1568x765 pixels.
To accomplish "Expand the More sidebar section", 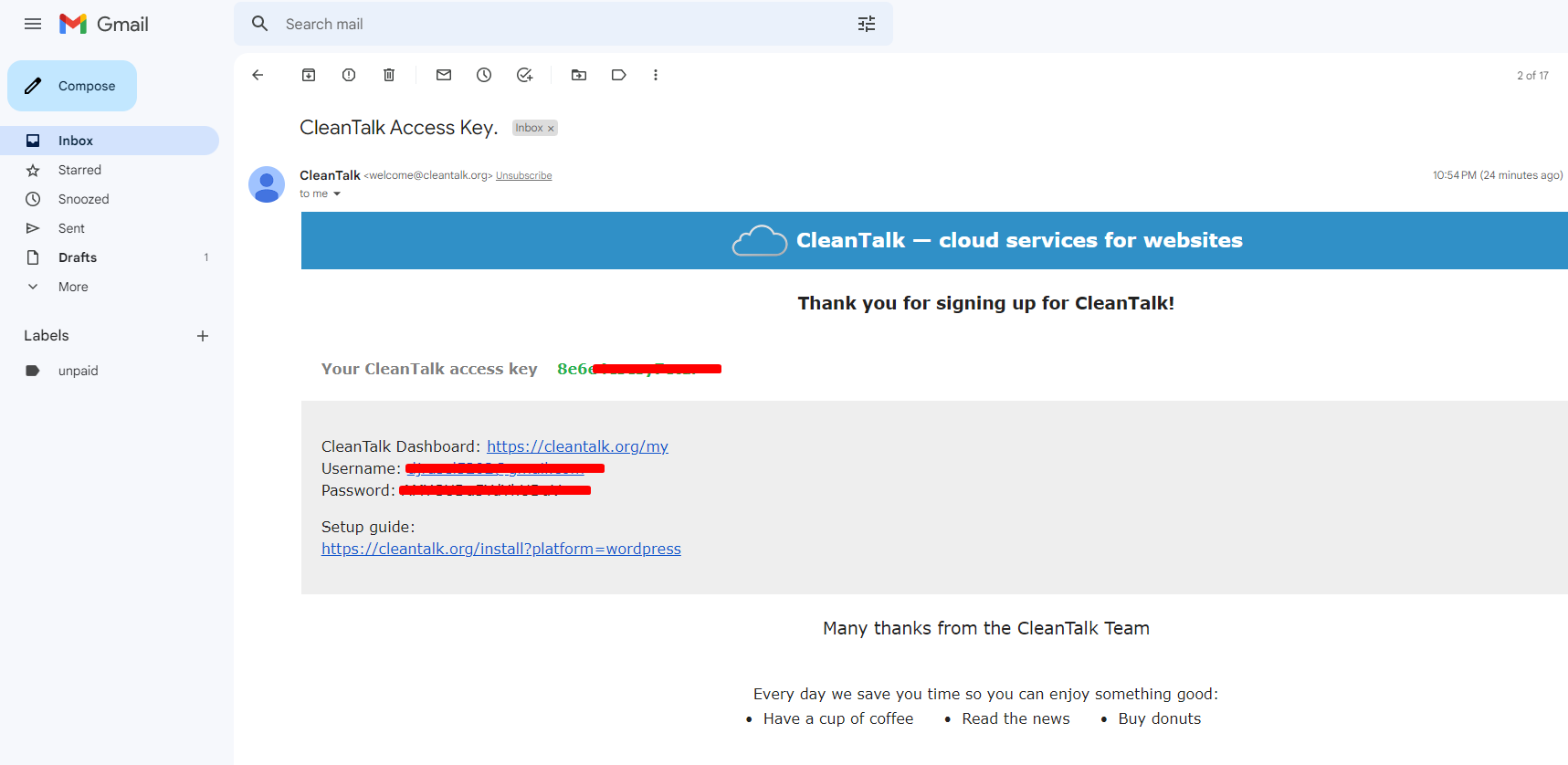I will click(110, 287).
